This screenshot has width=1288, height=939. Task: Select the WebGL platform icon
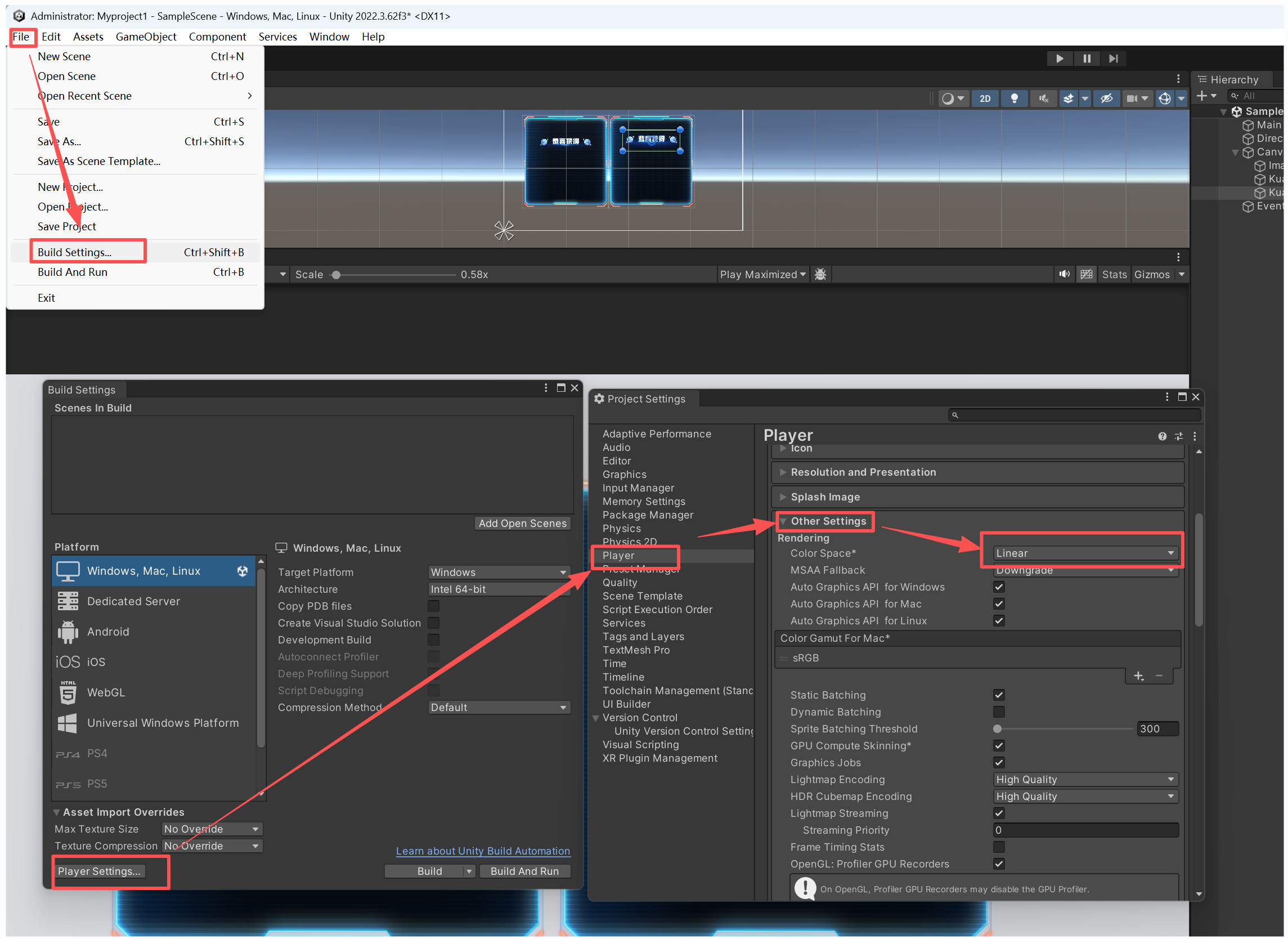click(68, 692)
